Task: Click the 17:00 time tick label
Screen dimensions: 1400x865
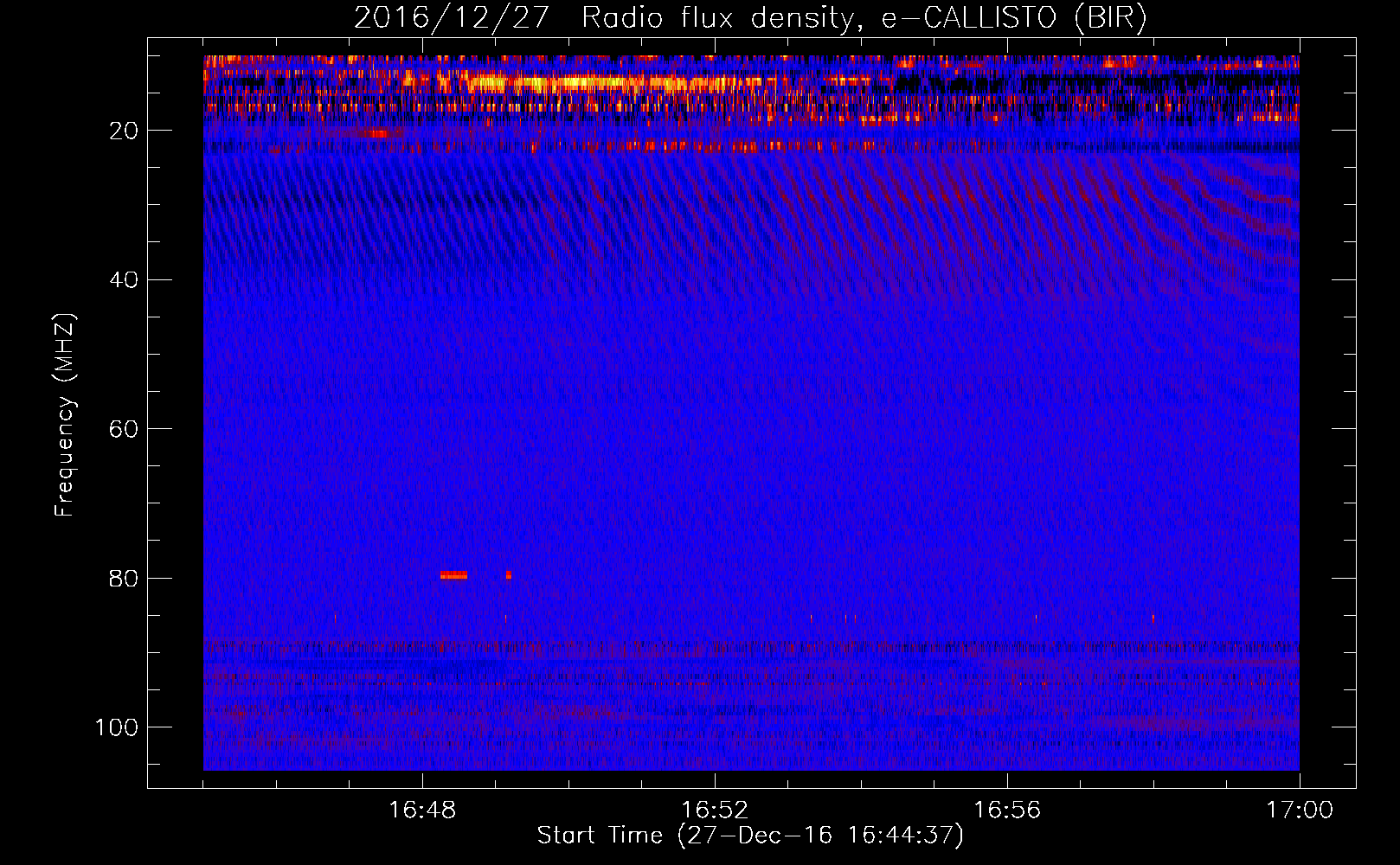Action: tap(1300, 811)
